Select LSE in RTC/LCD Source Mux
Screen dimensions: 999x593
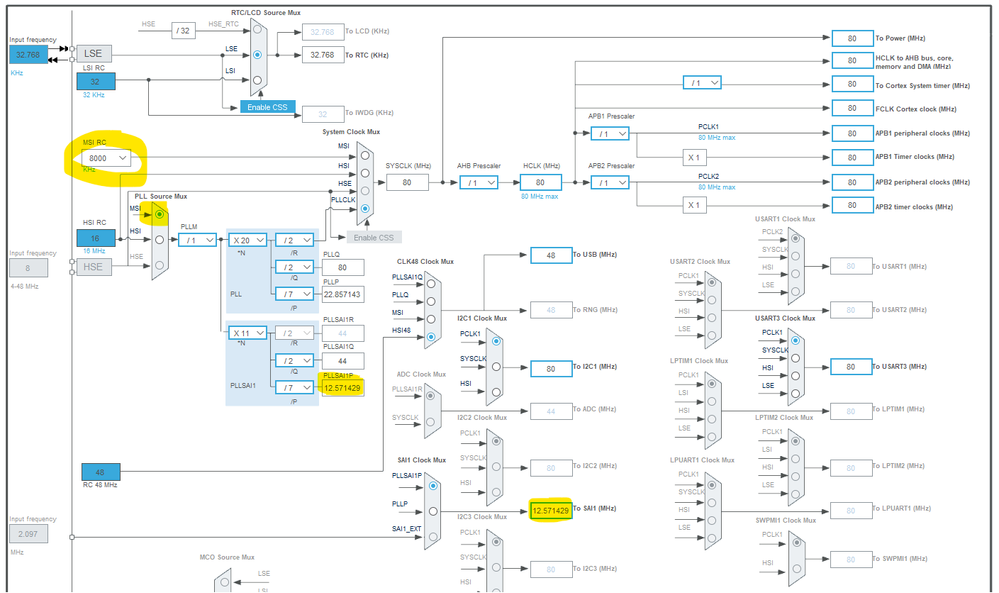[x=257, y=55]
